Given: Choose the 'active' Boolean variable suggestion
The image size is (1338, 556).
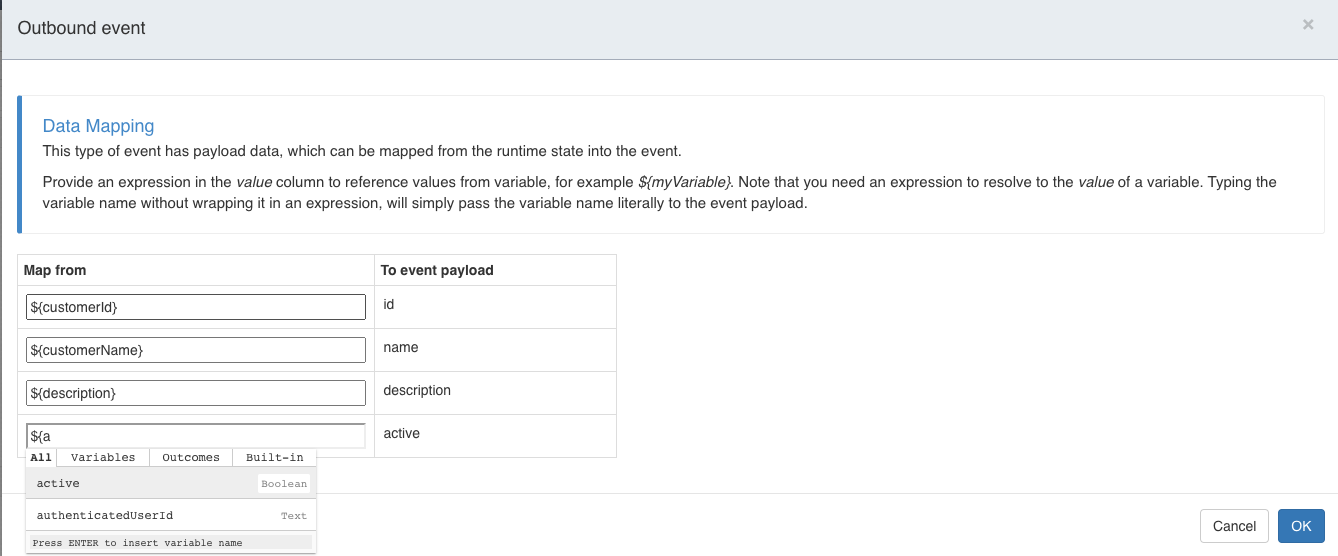Looking at the screenshot, I should 171,484.
